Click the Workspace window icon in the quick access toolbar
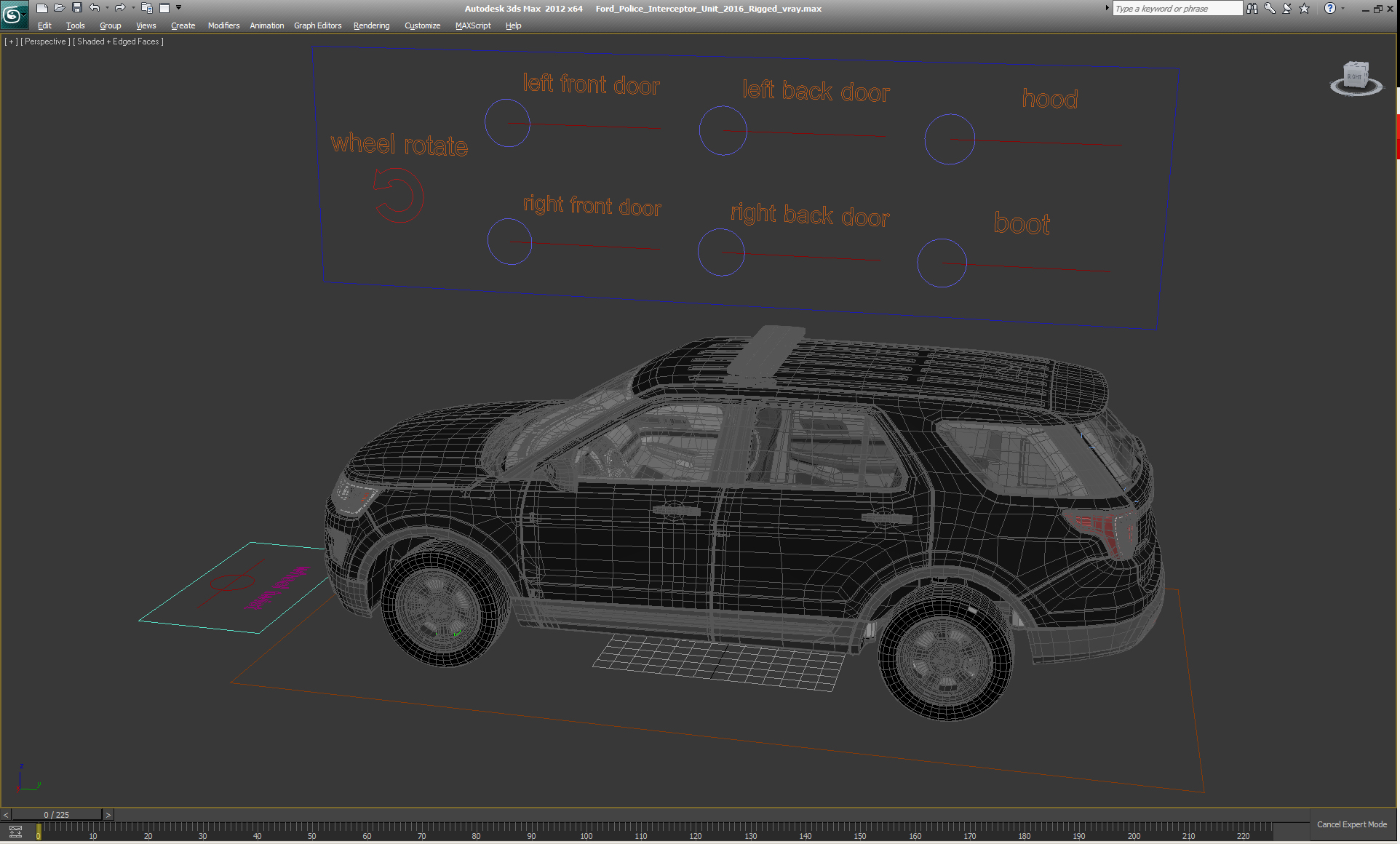The width and height of the screenshot is (1400, 844). (164, 8)
